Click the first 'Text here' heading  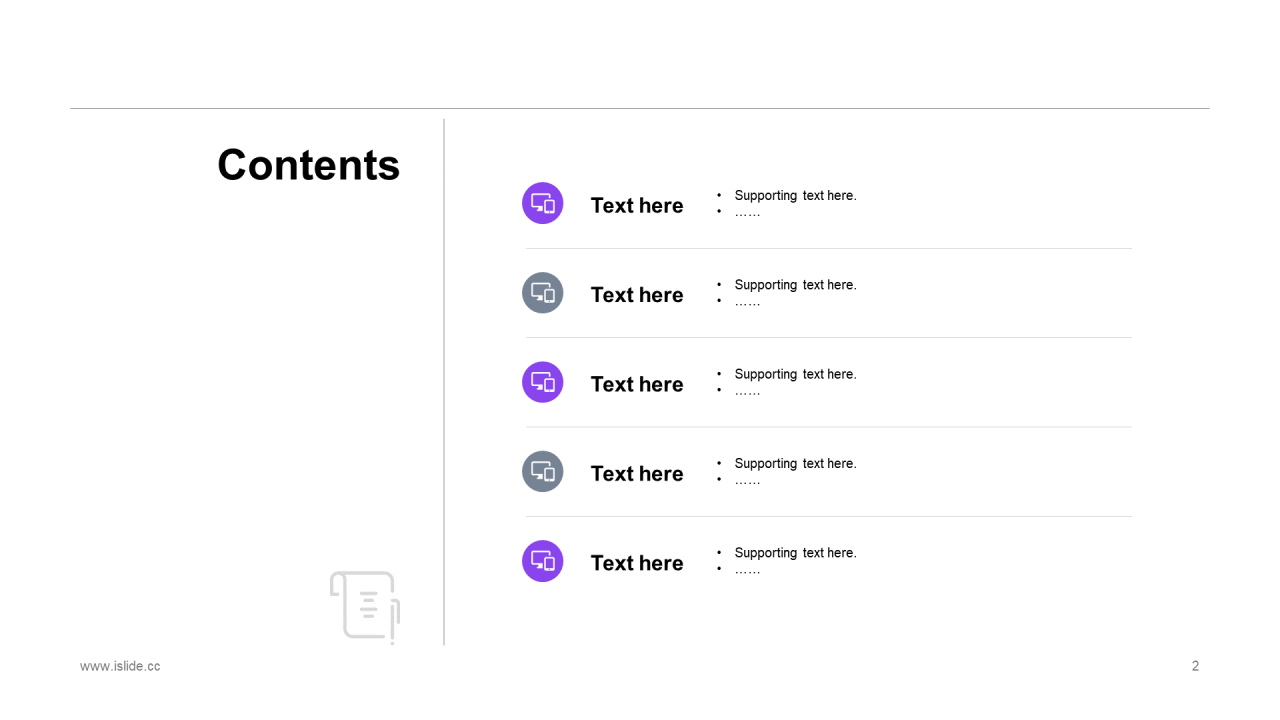coord(637,205)
